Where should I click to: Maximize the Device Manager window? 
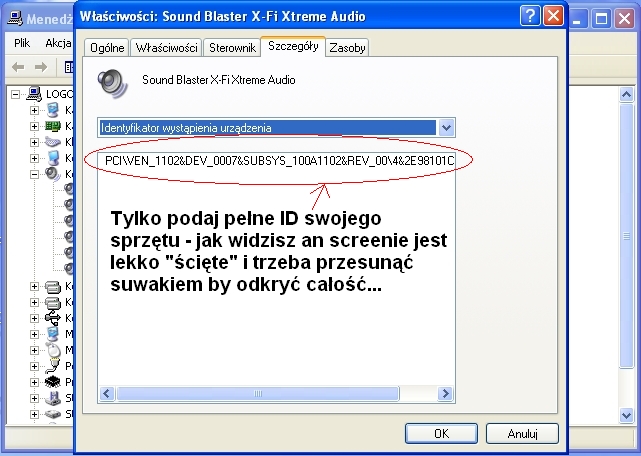(x=601, y=19)
